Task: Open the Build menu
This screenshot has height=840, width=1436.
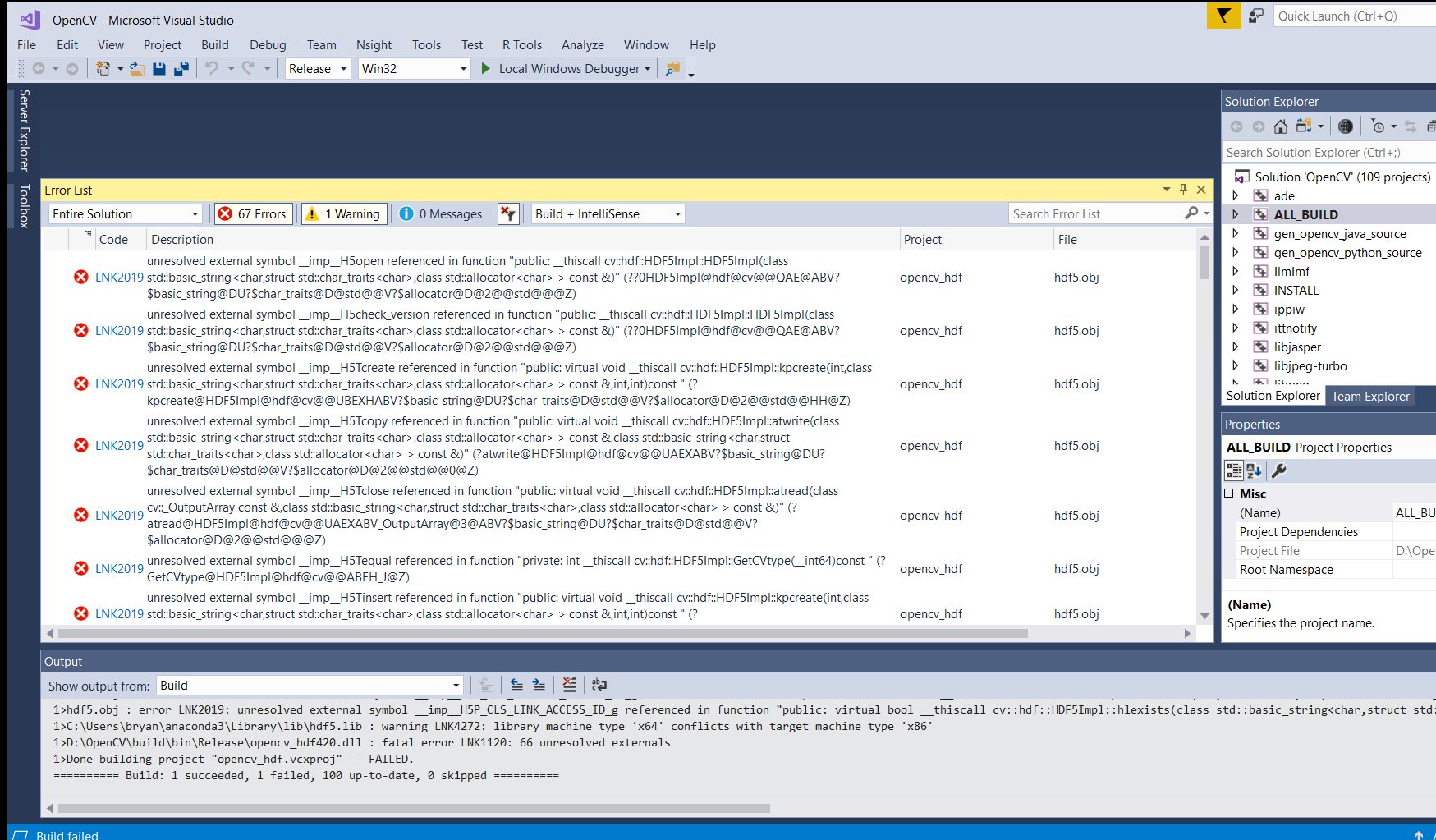Action: (x=215, y=45)
